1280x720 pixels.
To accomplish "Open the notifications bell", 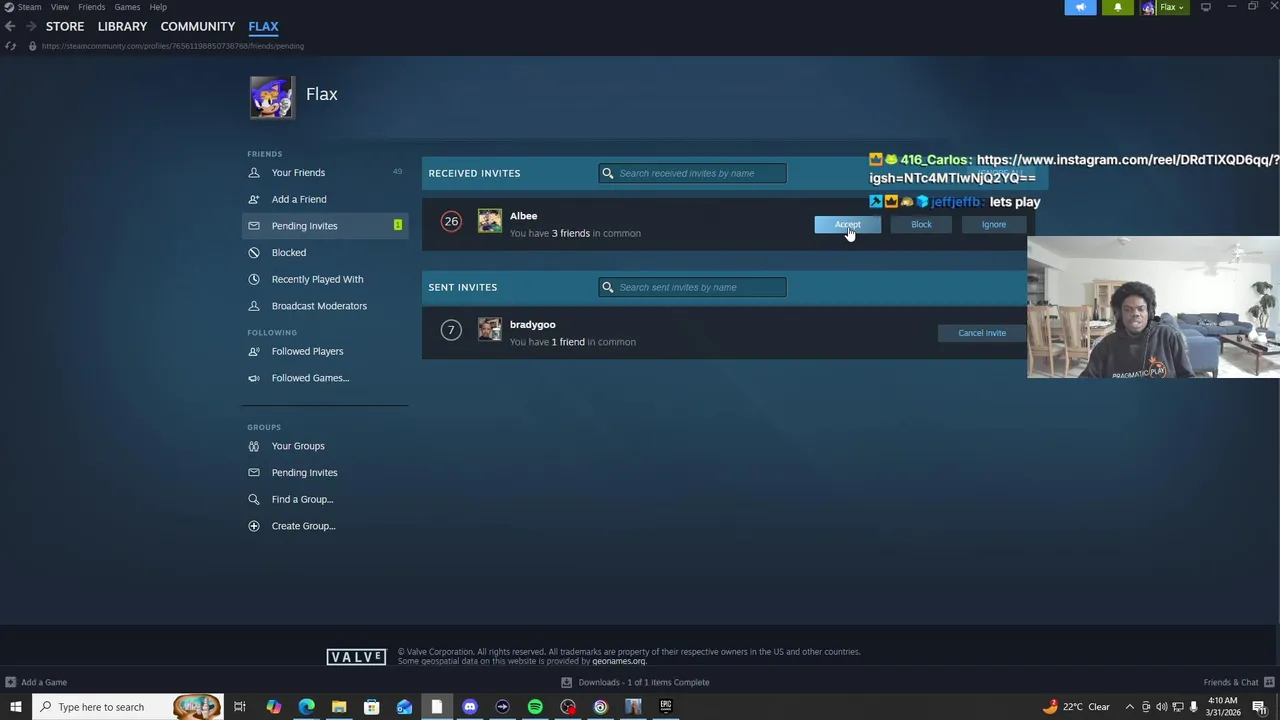I will point(1118,7).
